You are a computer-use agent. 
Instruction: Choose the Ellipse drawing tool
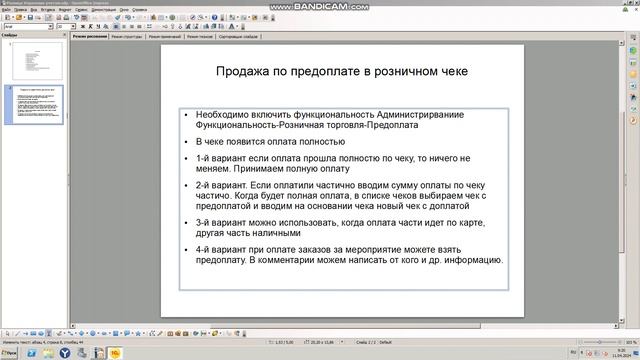point(41,333)
